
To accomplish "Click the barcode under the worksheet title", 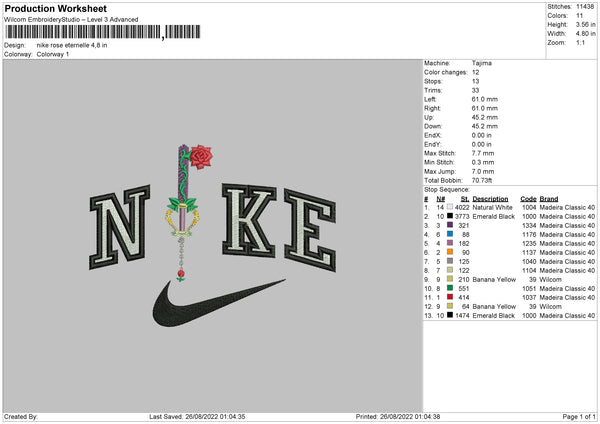I will (103, 32).
